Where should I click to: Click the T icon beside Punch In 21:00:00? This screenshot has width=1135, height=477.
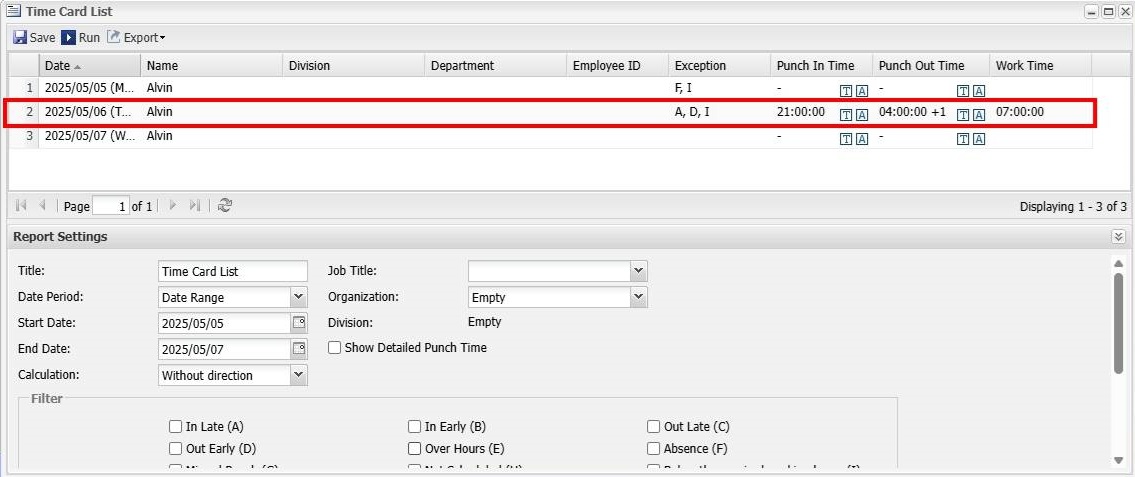845,114
